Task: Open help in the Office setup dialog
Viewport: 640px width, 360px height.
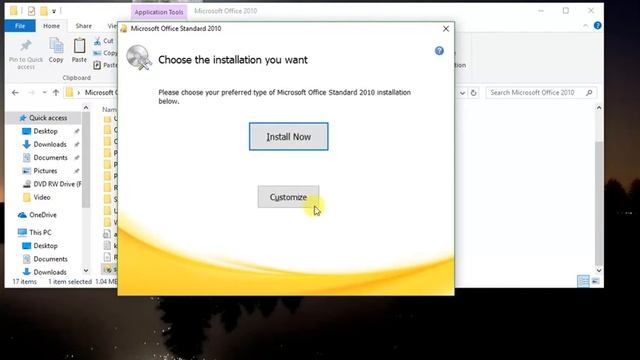Action: (x=439, y=51)
